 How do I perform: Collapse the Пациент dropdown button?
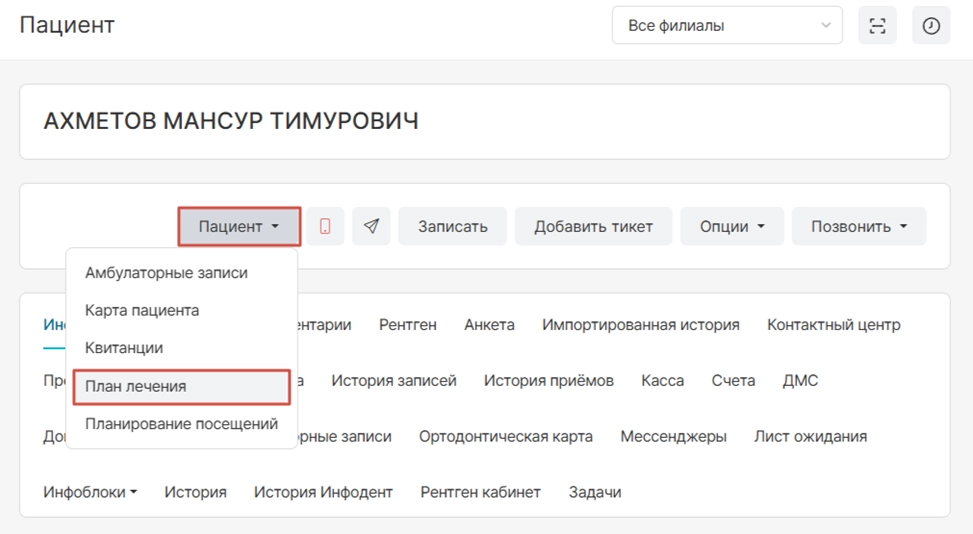coord(239,226)
